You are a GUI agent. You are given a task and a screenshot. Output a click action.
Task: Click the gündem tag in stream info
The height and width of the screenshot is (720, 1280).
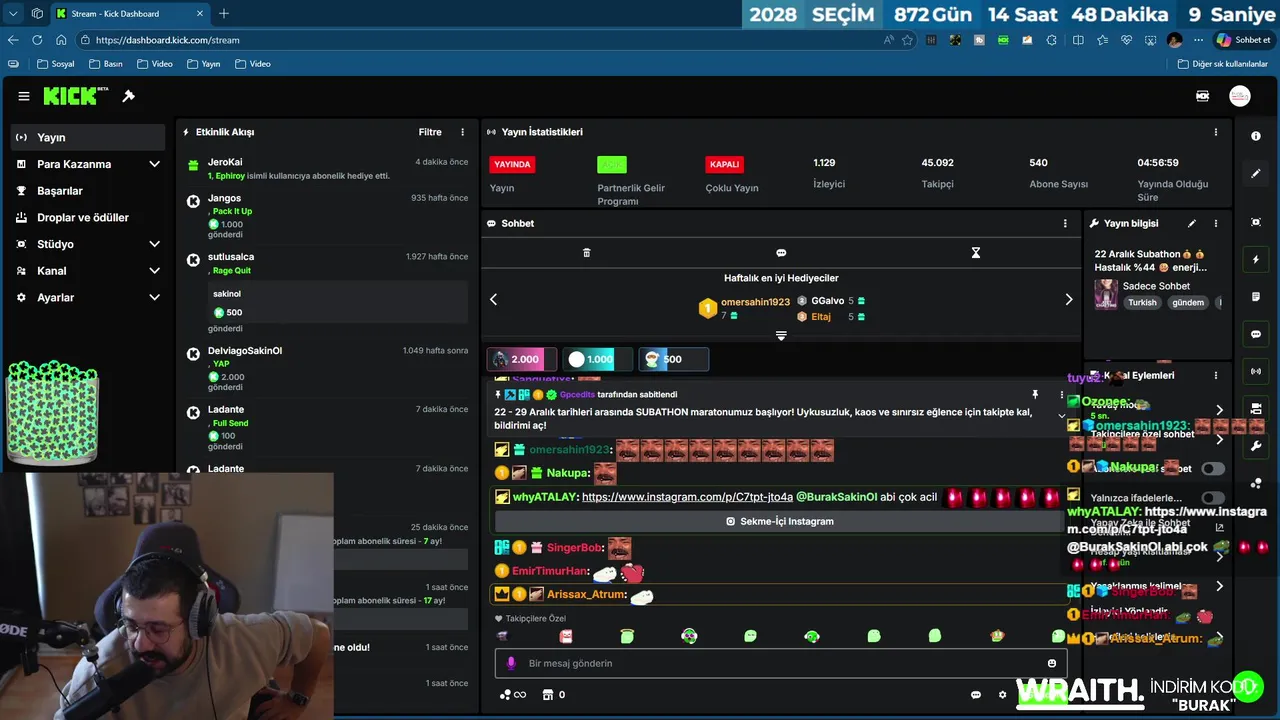pyautogui.click(x=1188, y=302)
